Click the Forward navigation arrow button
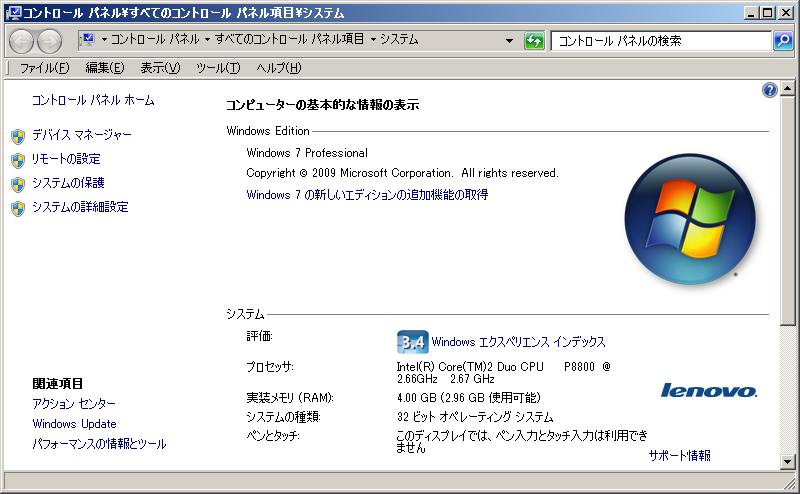The width and height of the screenshot is (800, 494). click(49, 40)
